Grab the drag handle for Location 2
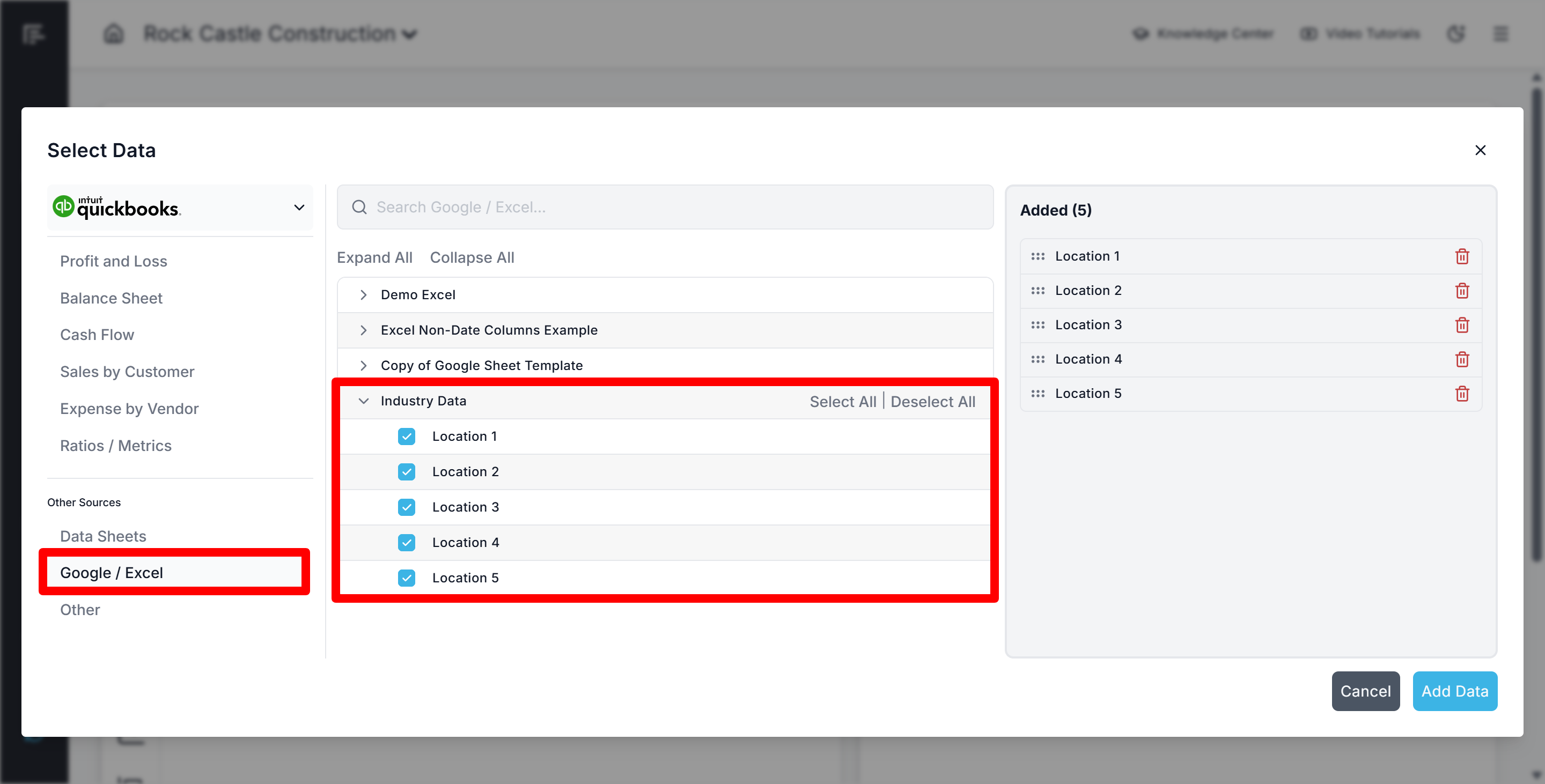Screen dimensions: 1545x784 [1038, 291]
